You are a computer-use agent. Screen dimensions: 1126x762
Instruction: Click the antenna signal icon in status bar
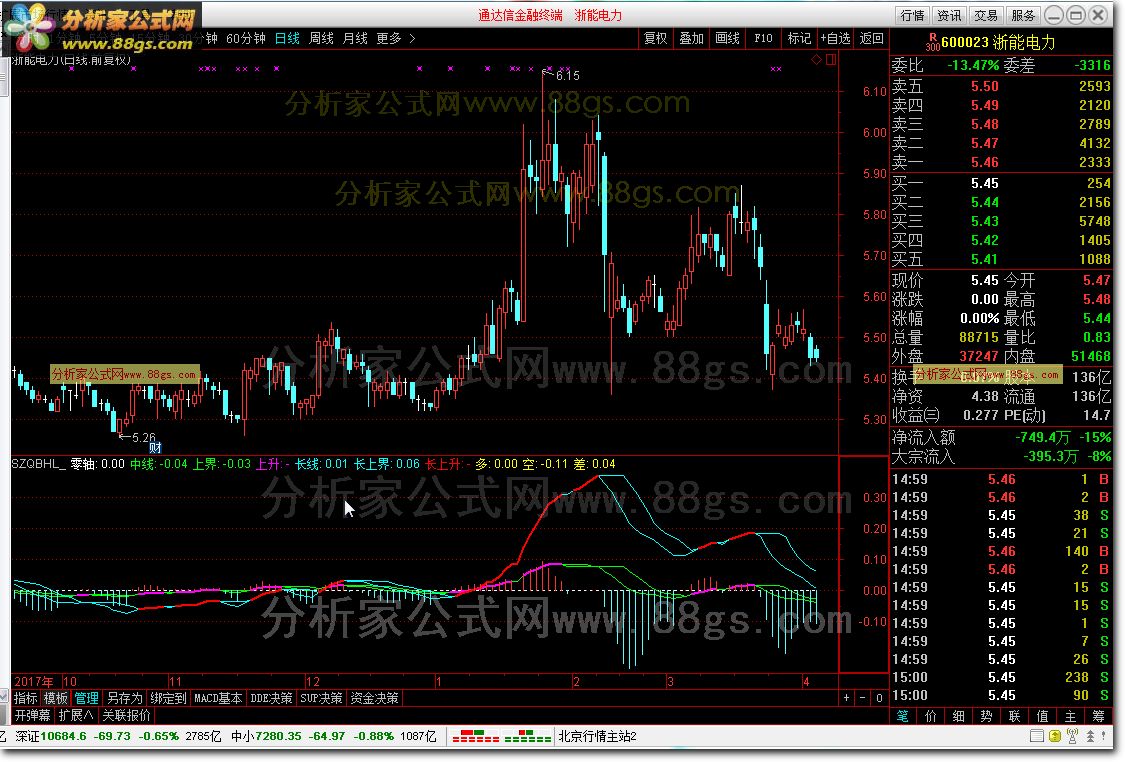pos(1073,736)
